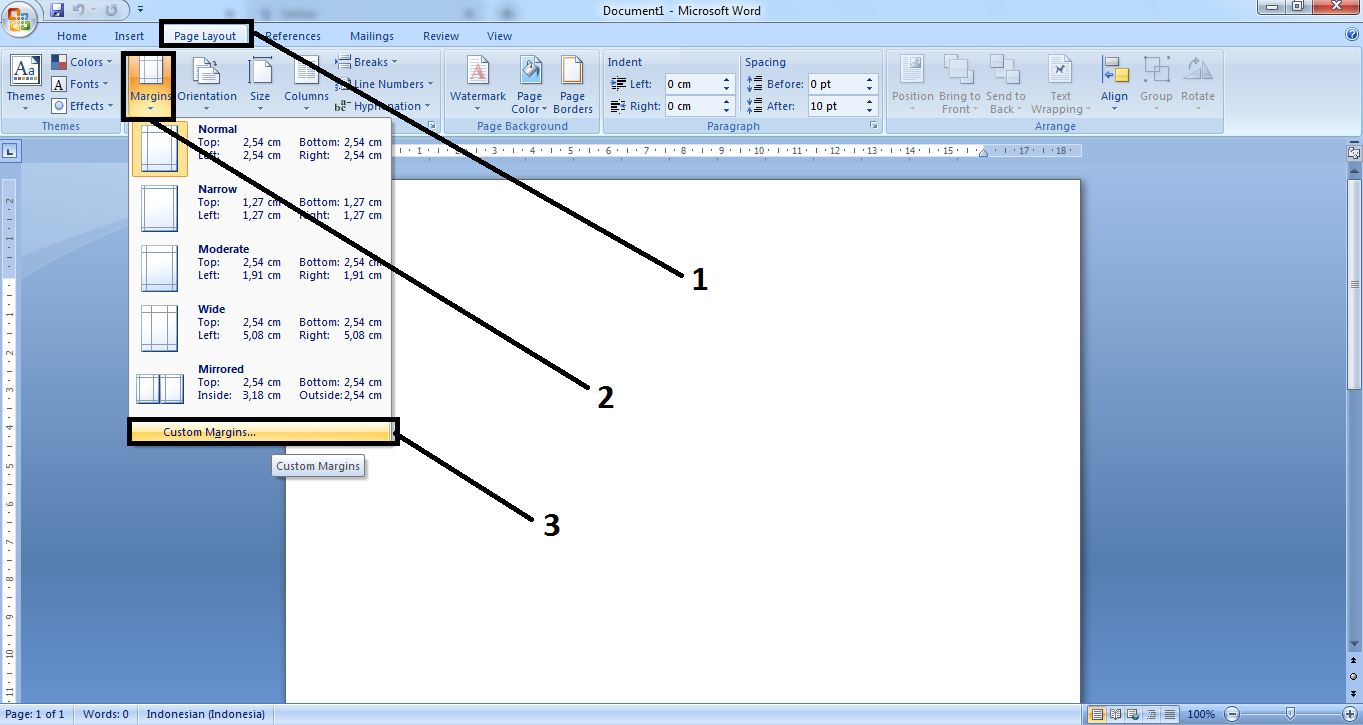Screen dimensions: 1363x725
Task: Switch to the Home tab
Action: pos(72,36)
